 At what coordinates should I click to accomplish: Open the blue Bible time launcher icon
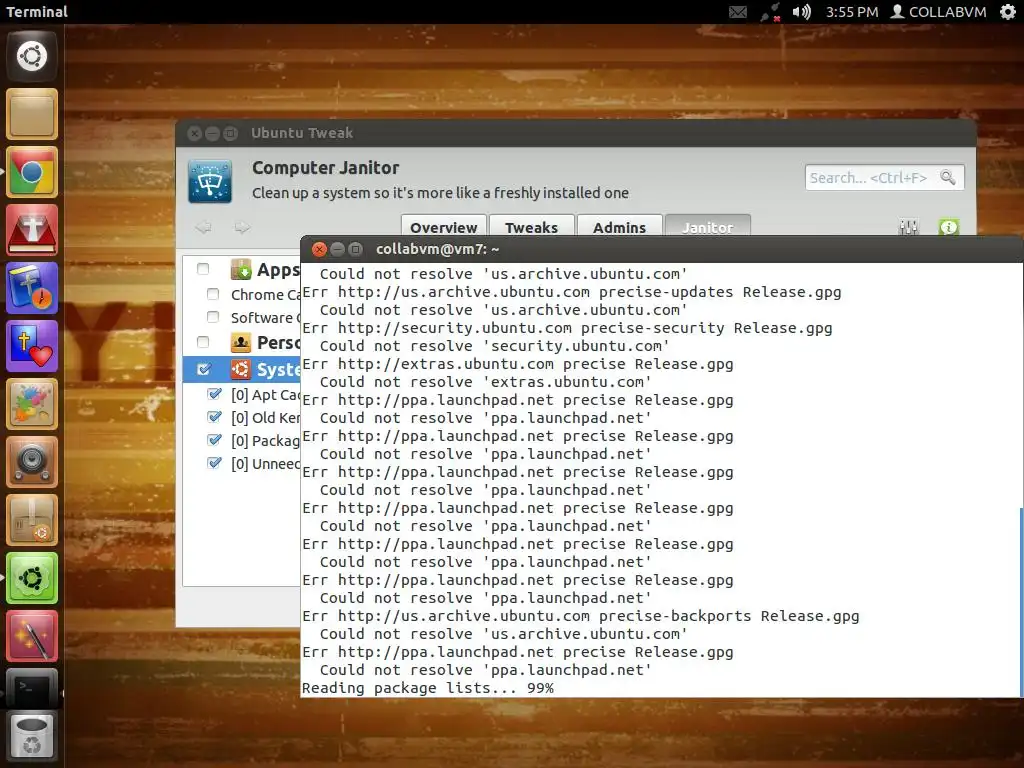click(x=32, y=289)
